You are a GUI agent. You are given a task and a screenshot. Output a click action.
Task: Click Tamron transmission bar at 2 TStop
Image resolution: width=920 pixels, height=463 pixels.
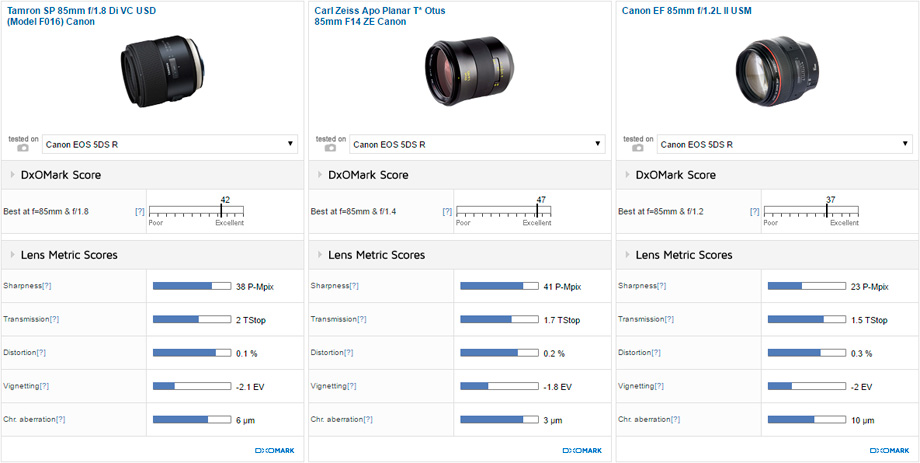[192, 319]
